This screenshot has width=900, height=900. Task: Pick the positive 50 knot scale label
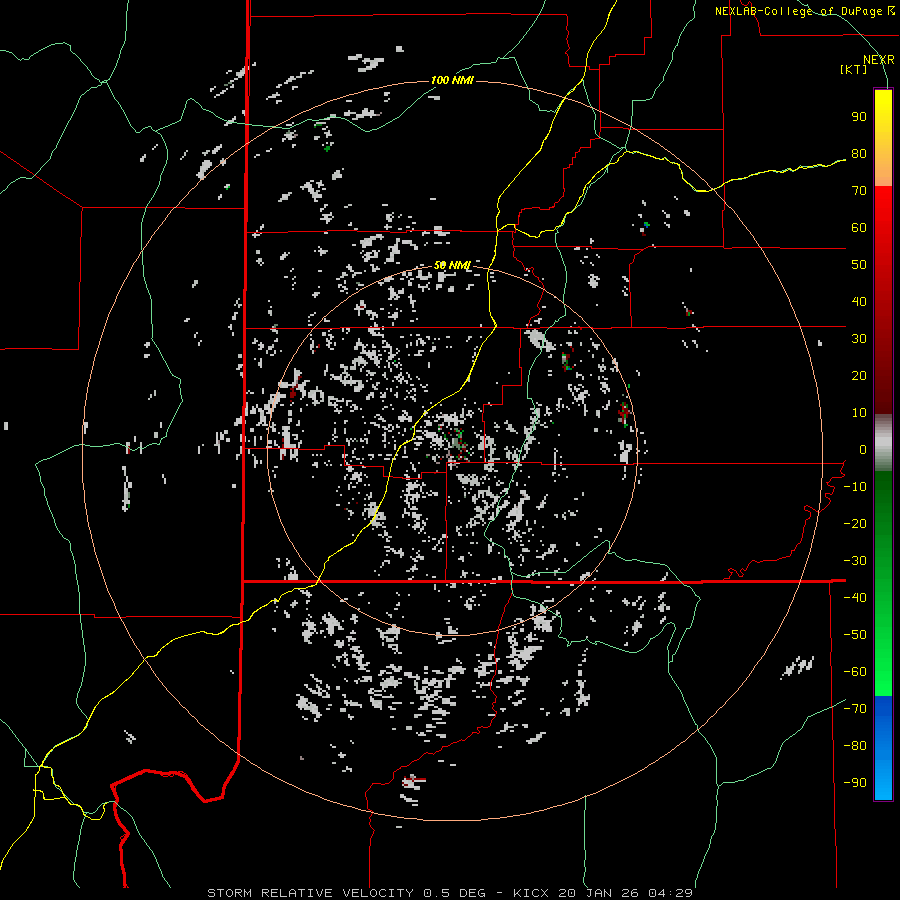[859, 265]
